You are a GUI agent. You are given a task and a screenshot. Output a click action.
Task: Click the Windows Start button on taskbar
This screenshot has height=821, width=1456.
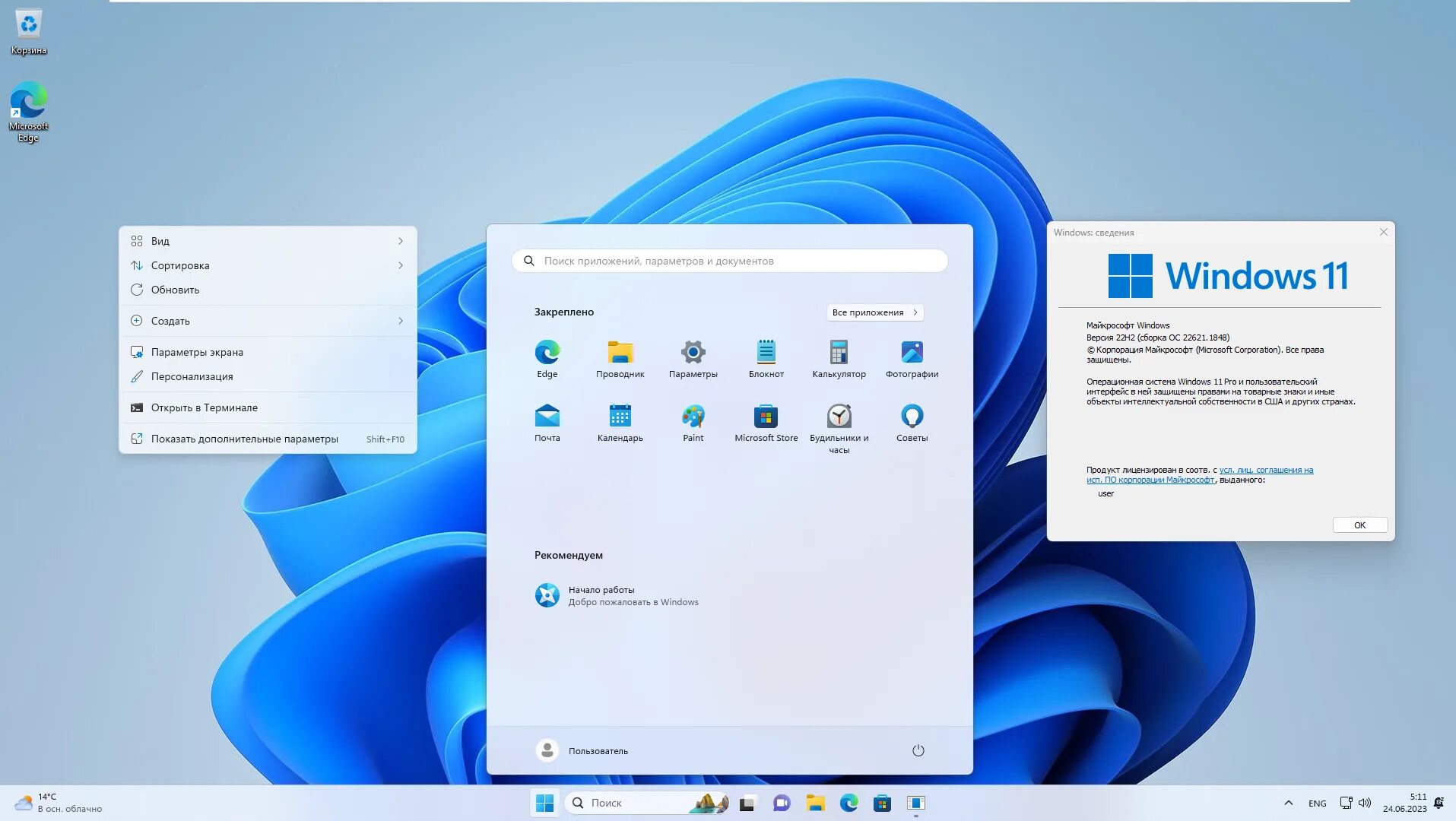[544, 803]
